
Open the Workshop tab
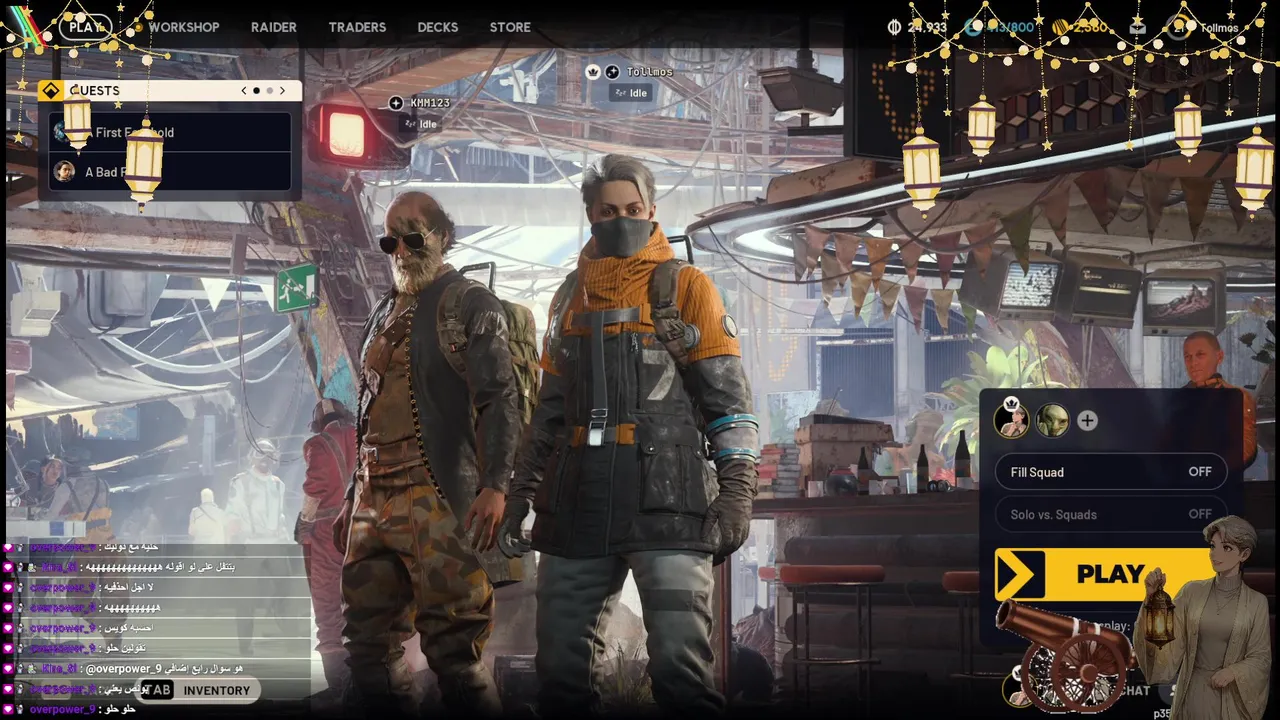pos(184,27)
